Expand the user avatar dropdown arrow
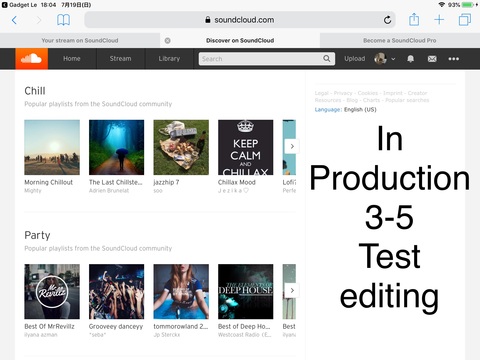This screenshot has width=480, height=360. (x=393, y=59)
